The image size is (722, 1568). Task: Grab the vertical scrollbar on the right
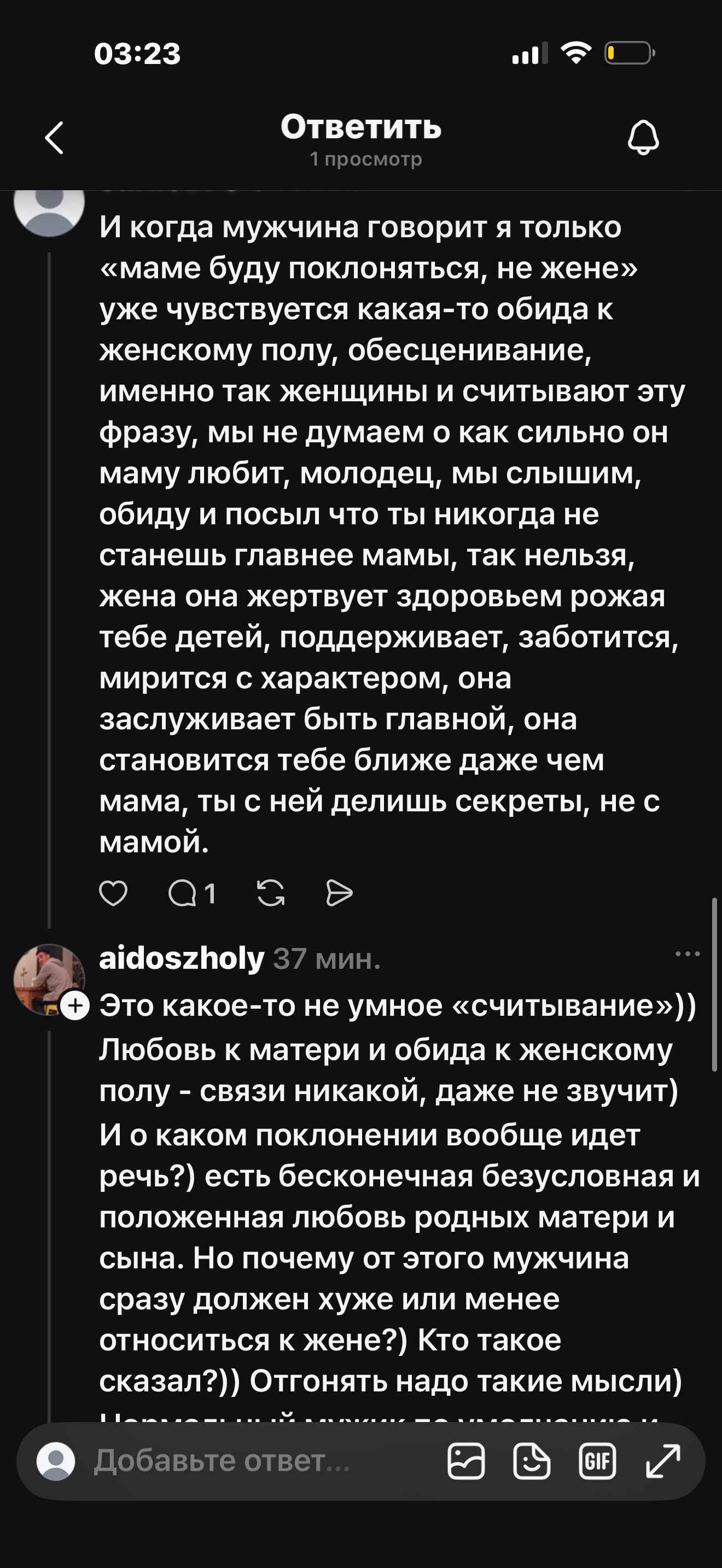(x=714, y=984)
